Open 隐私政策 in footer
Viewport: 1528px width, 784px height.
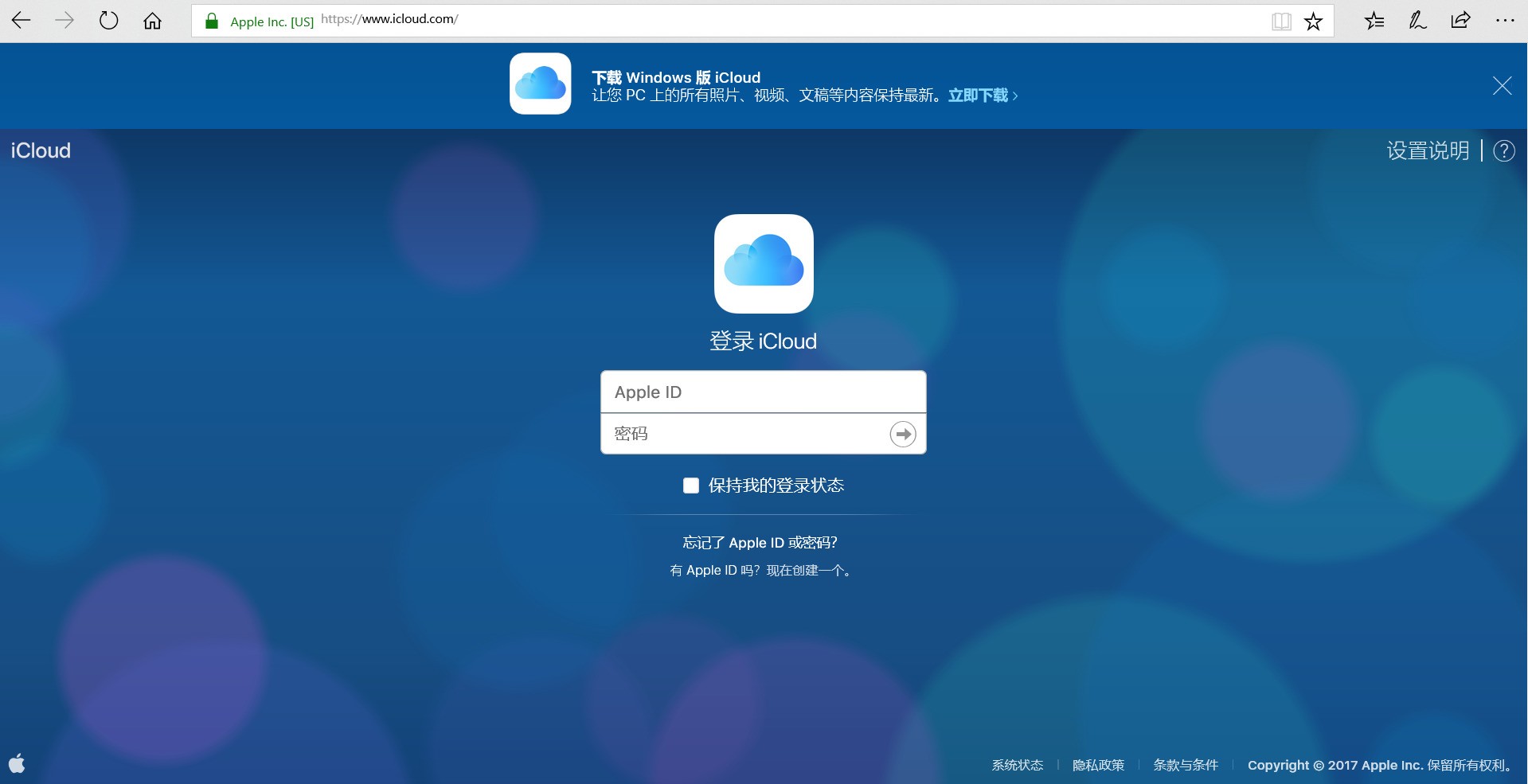click(x=1098, y=765)
